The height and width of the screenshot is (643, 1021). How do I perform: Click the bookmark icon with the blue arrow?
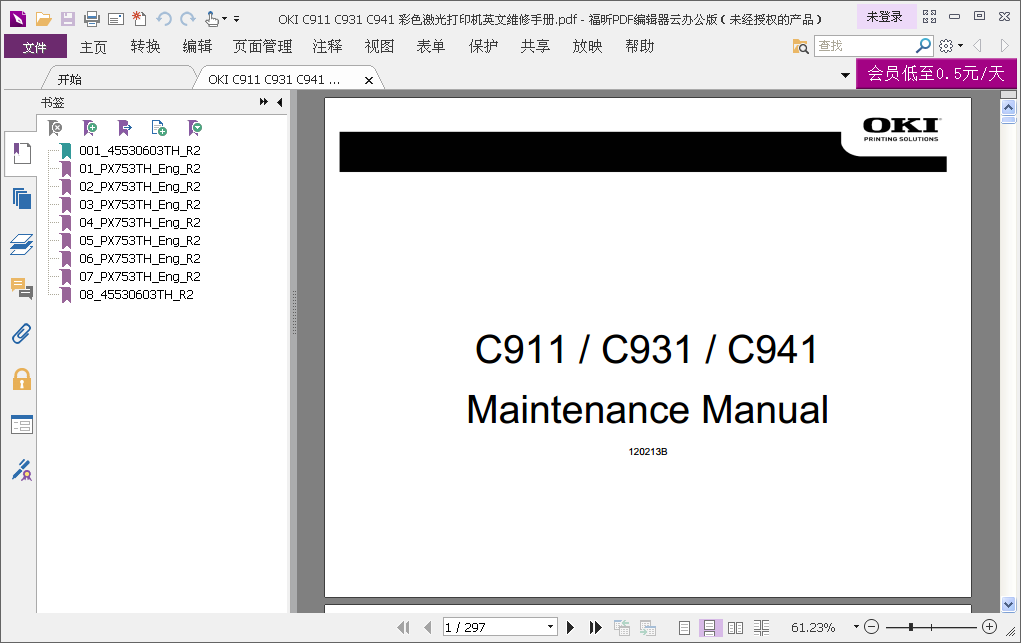coord(124,128)
